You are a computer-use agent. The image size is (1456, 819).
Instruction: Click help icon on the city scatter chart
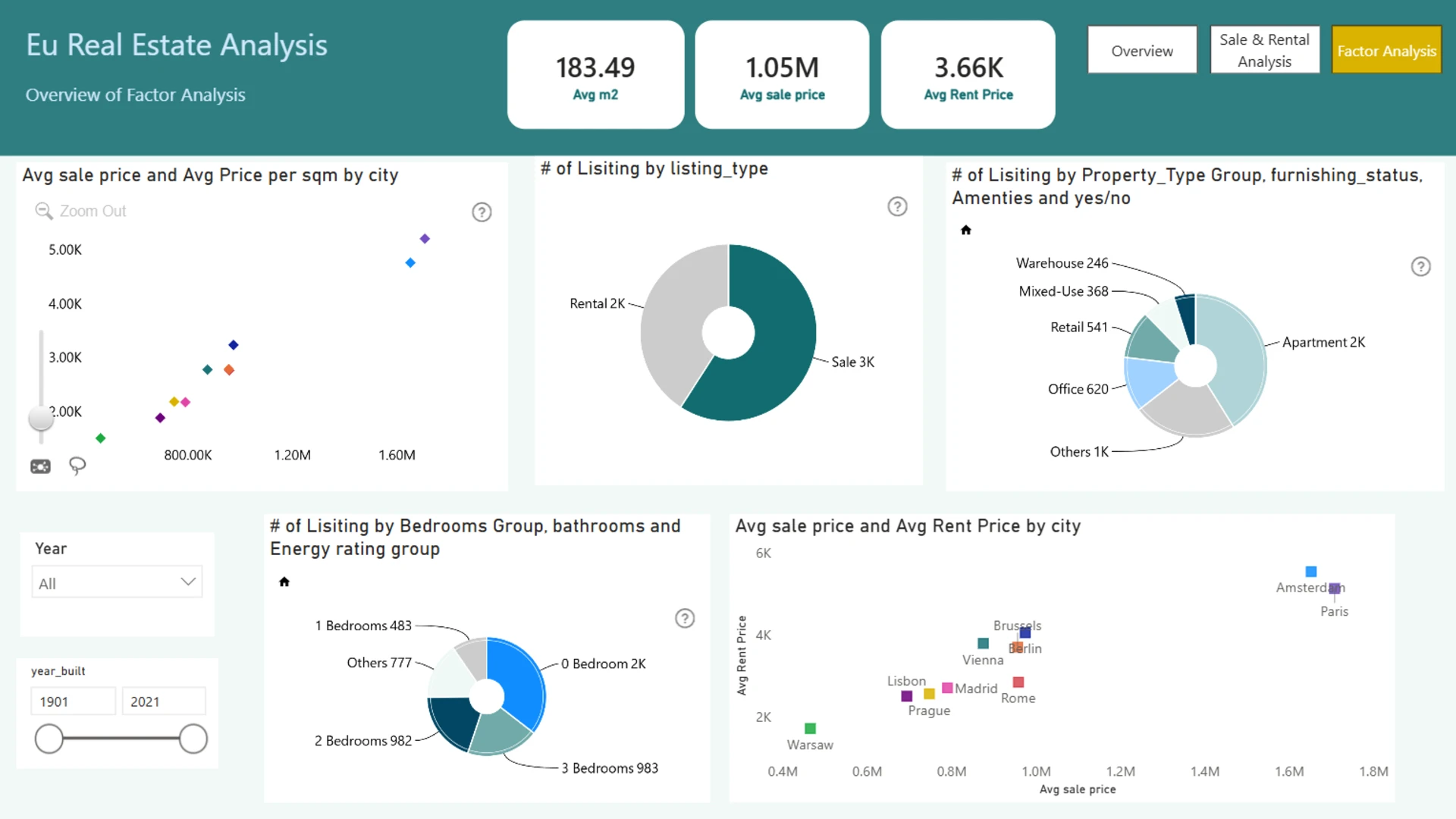click(x=482, y=212)
